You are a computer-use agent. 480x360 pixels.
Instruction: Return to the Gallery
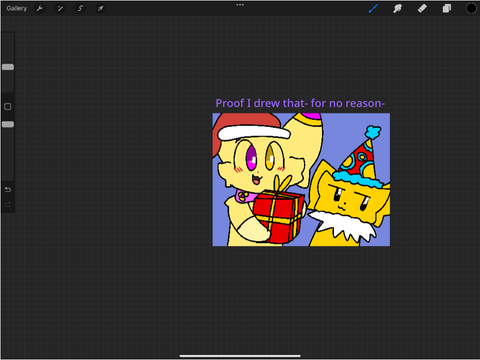tap(17, 8)
